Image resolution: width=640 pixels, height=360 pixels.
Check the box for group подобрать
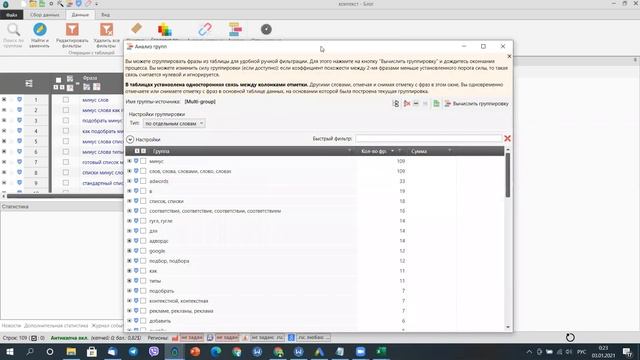point(143,291)
